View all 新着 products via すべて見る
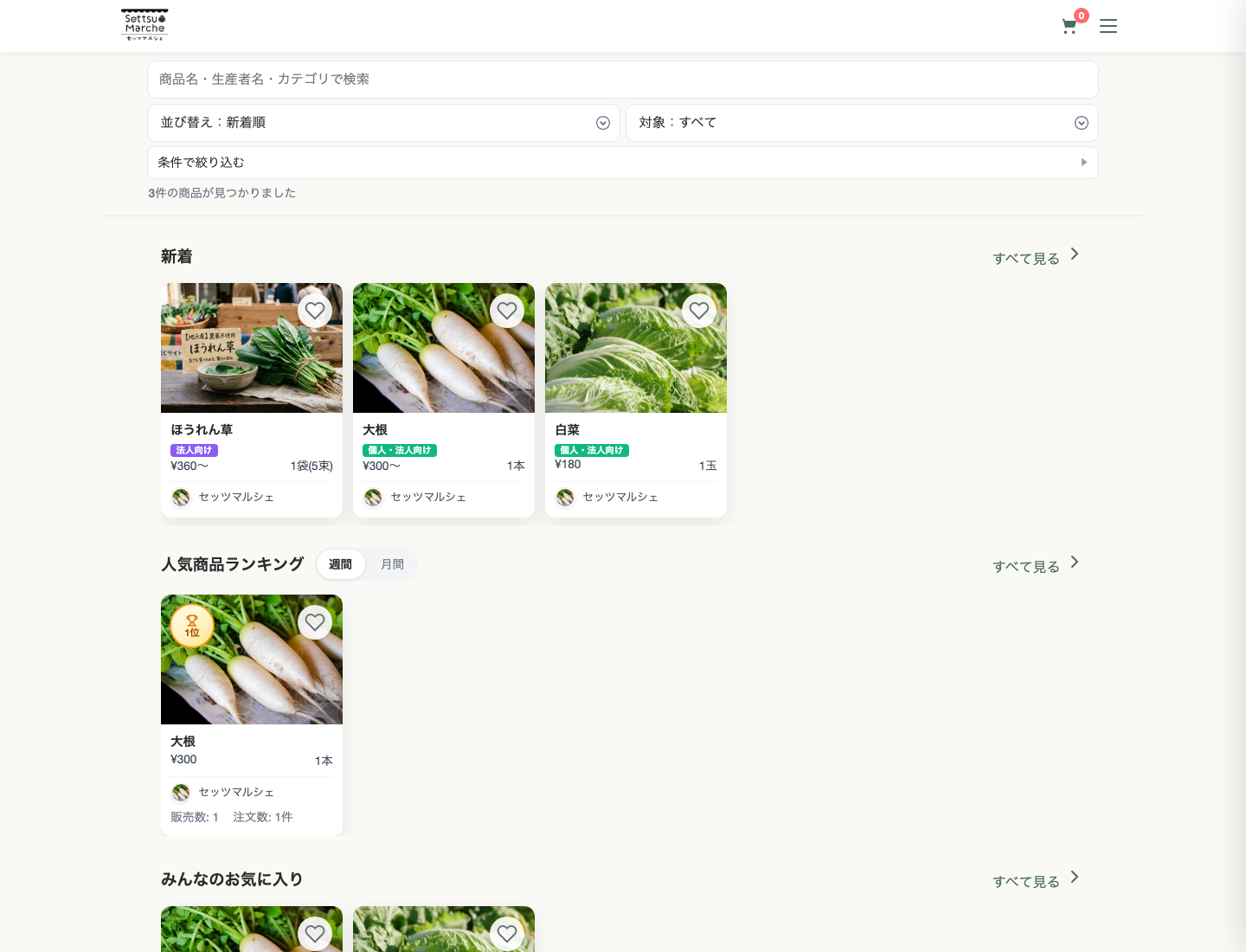The height and width of the screenshot is (952, 1246). pos(1026,259)
